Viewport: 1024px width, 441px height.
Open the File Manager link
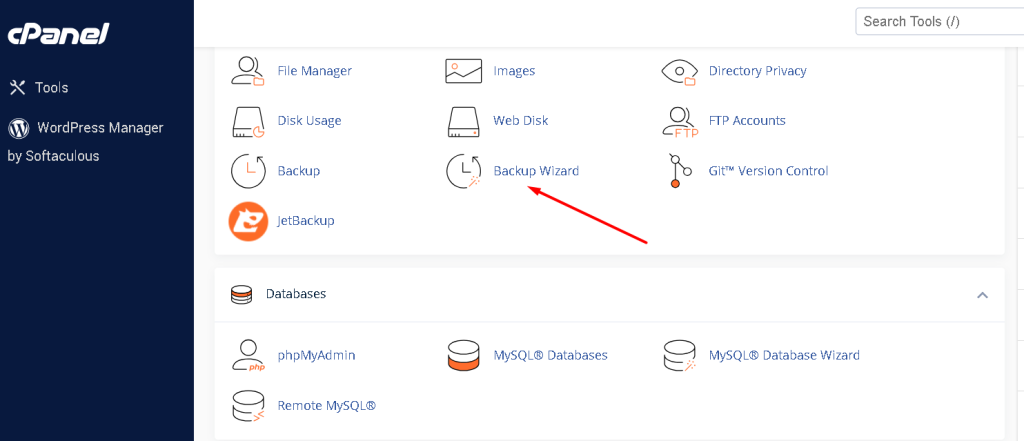point(315,71)
